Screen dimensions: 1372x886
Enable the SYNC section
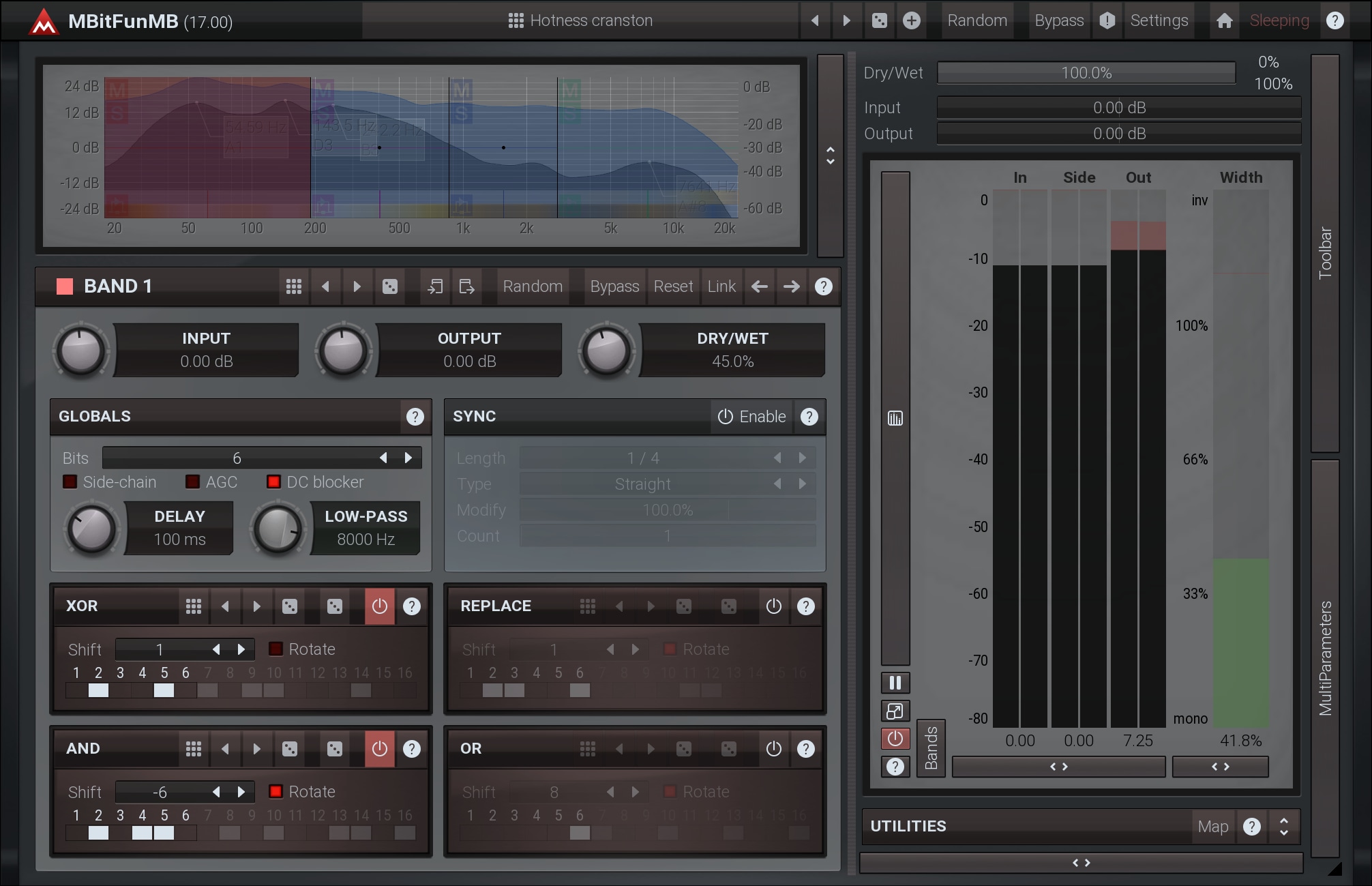[751, 417]
